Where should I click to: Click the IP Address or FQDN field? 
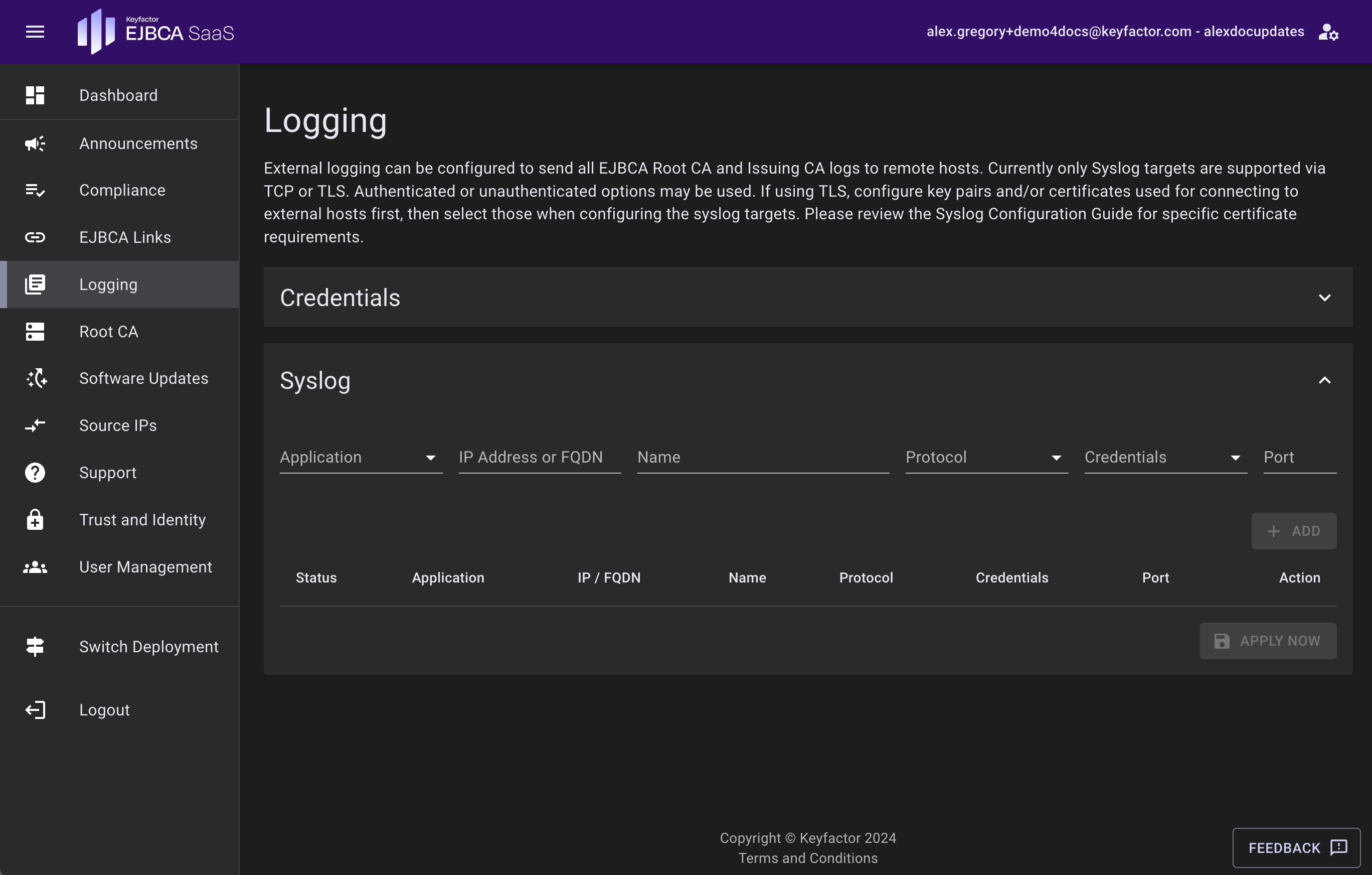[x=539, y=458]
